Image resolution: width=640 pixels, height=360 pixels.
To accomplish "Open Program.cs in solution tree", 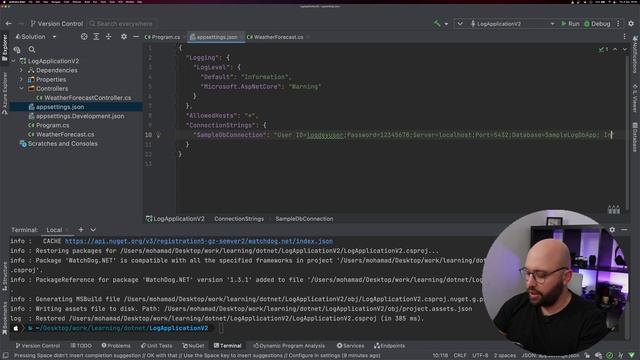I will [x=49, y=125].
